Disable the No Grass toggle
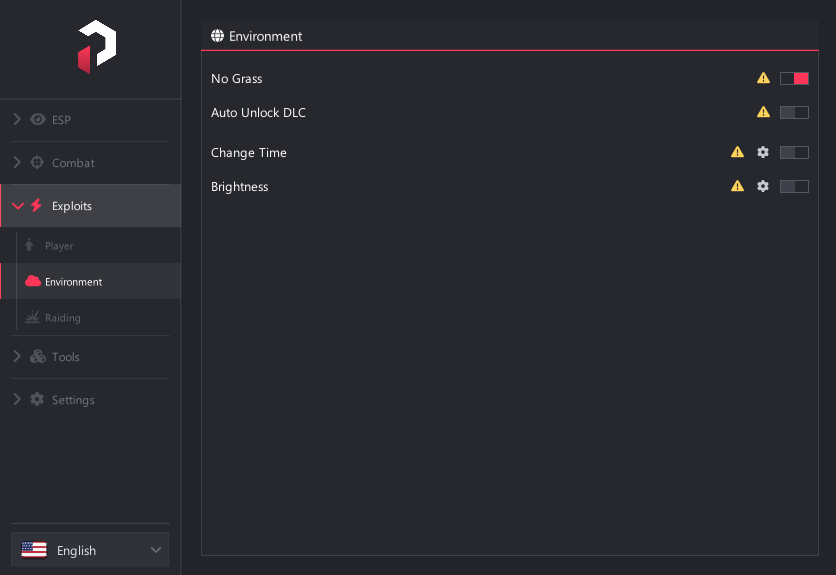This screenshot has width=836, height=575. click(x=794, y=78)
